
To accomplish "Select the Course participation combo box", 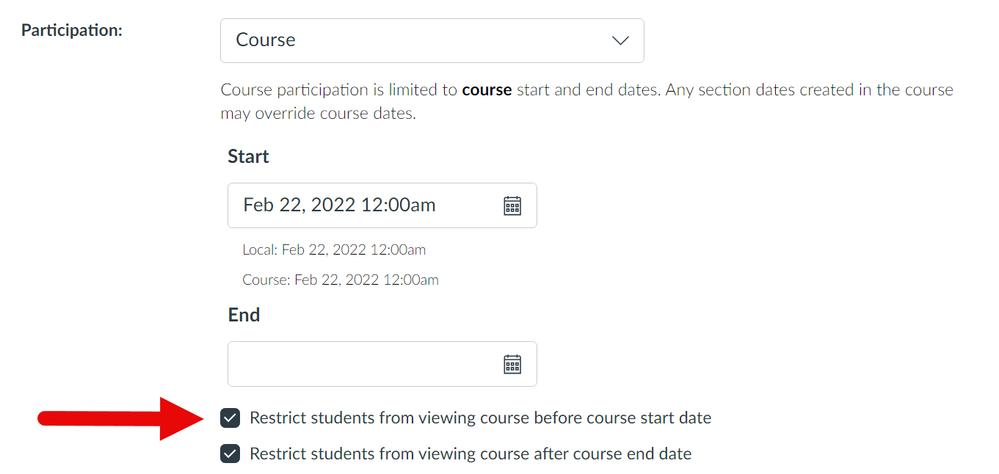I will (431, 41).
